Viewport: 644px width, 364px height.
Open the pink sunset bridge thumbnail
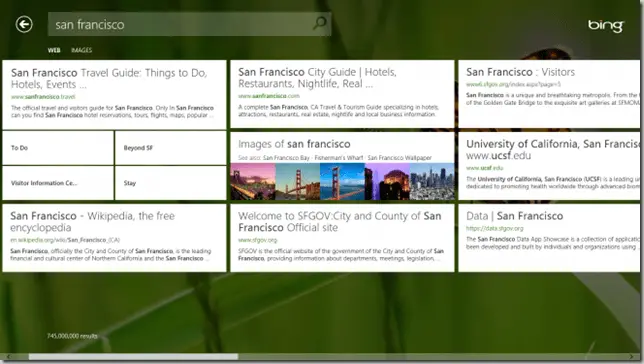(x=253, y=182)
